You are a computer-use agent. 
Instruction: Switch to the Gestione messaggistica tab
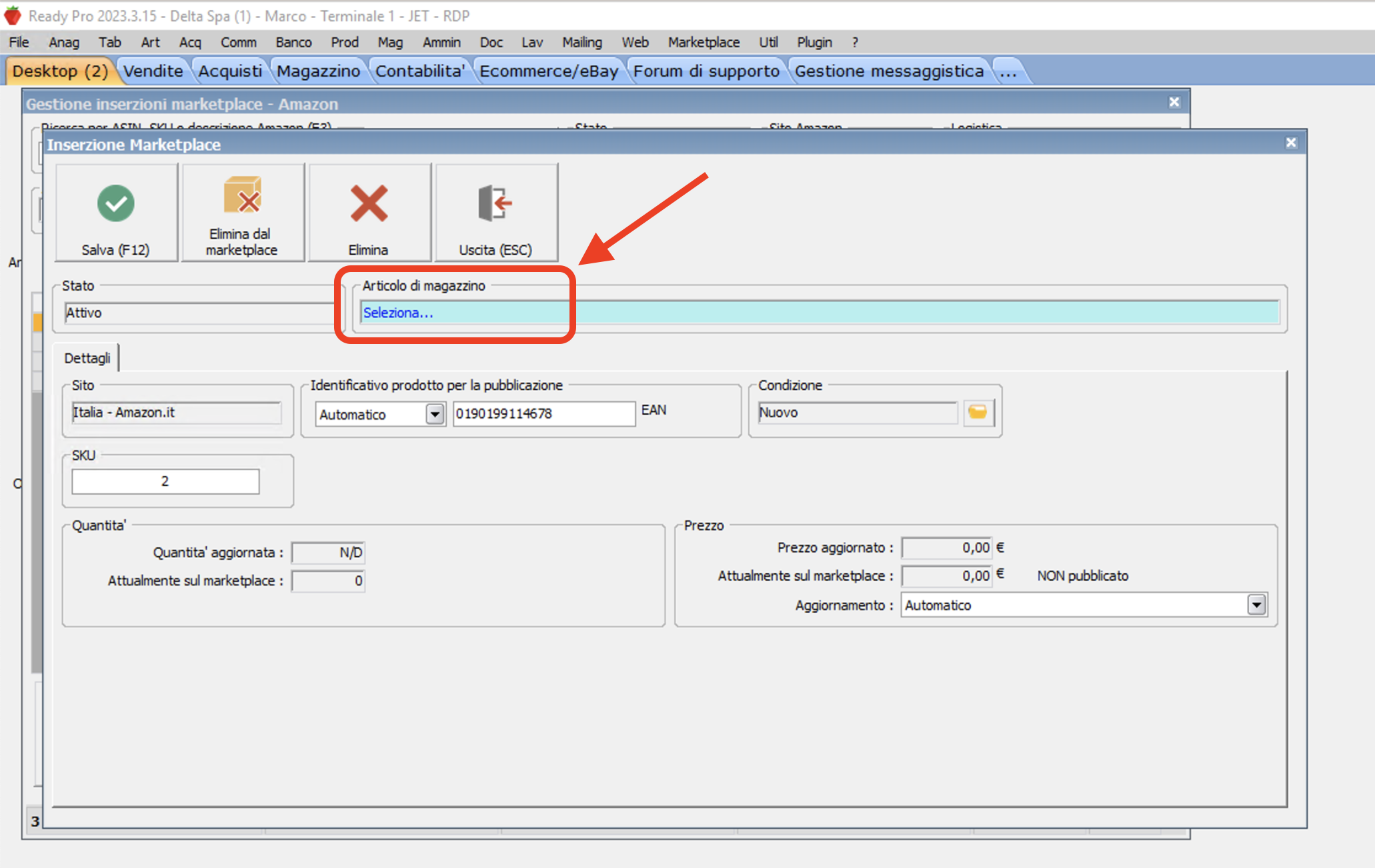point(889,71)
